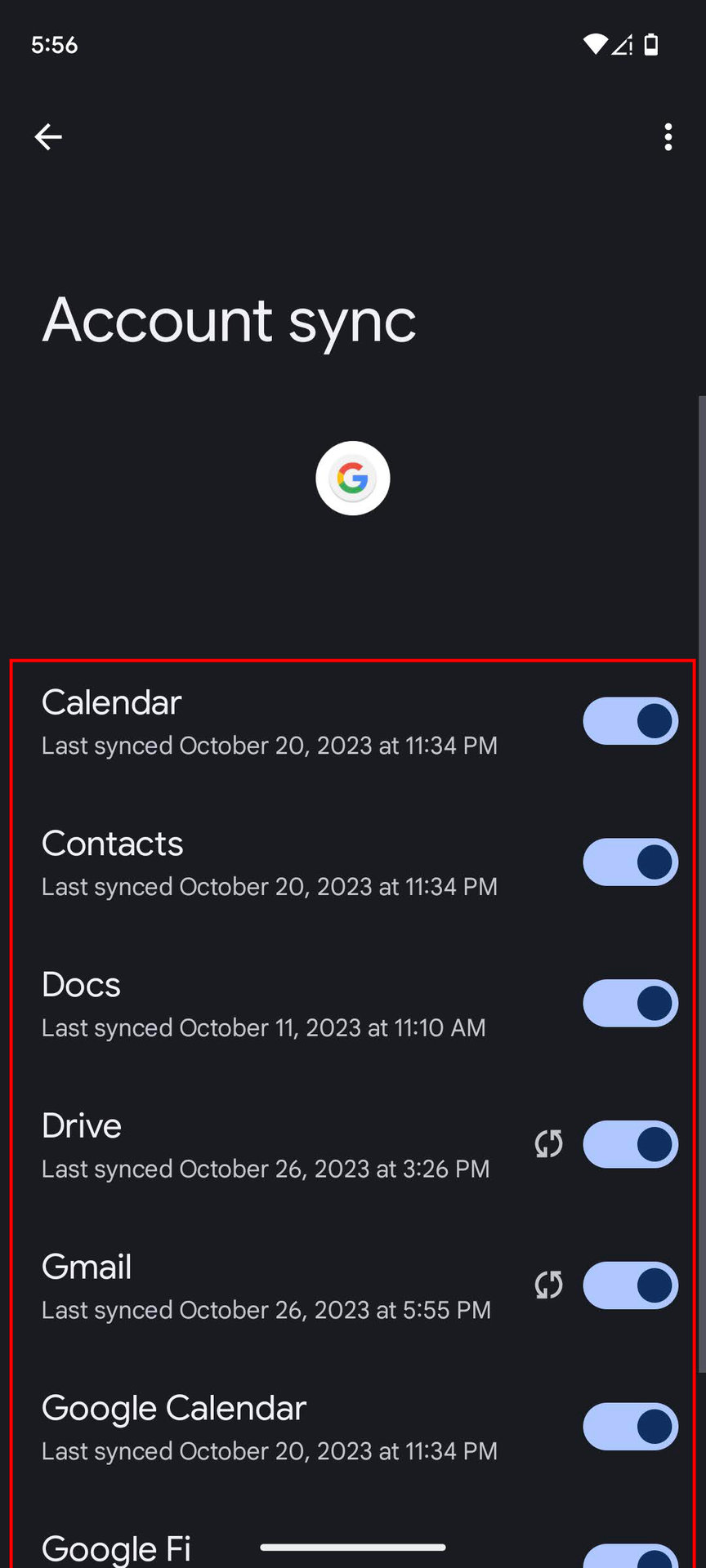Image resolution: width=706 pixels, height=1568 pixels.
Task: Tap the back arrow icon
Action: 48,136
